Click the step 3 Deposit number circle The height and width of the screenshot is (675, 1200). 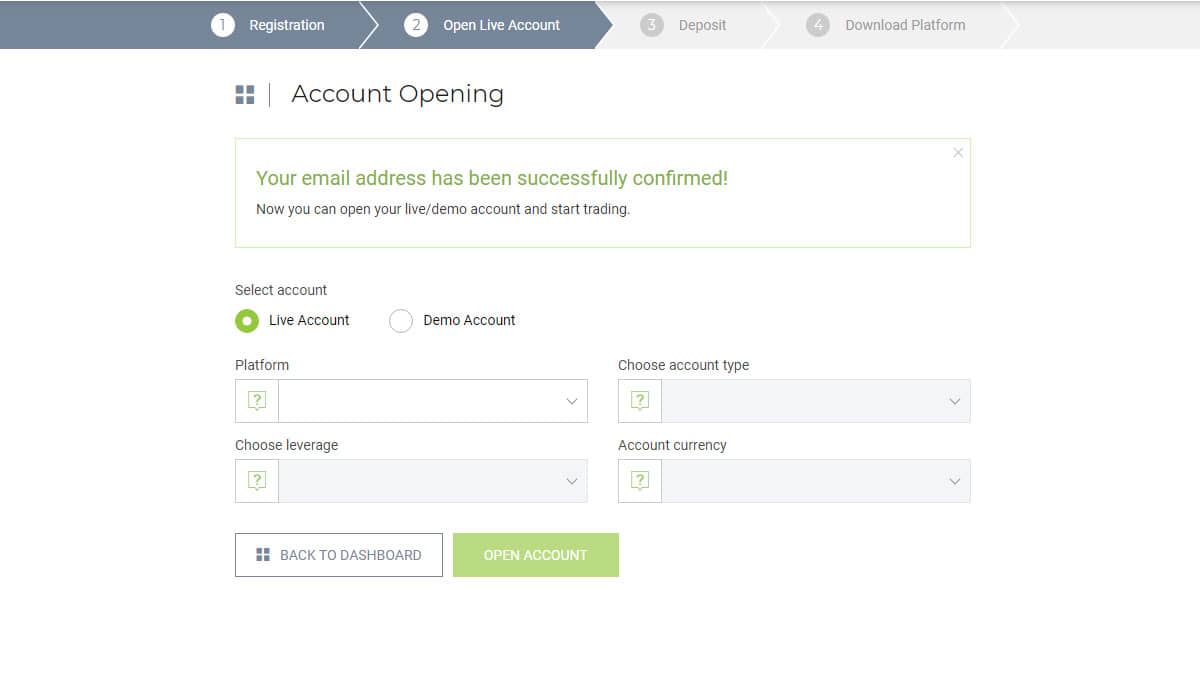pos(652,25)
